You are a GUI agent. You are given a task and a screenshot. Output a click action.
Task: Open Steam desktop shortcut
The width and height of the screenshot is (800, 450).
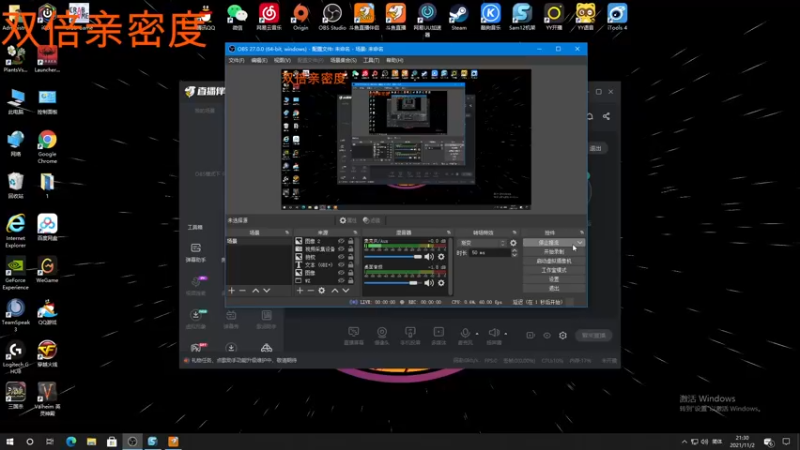tap(459, 17)
